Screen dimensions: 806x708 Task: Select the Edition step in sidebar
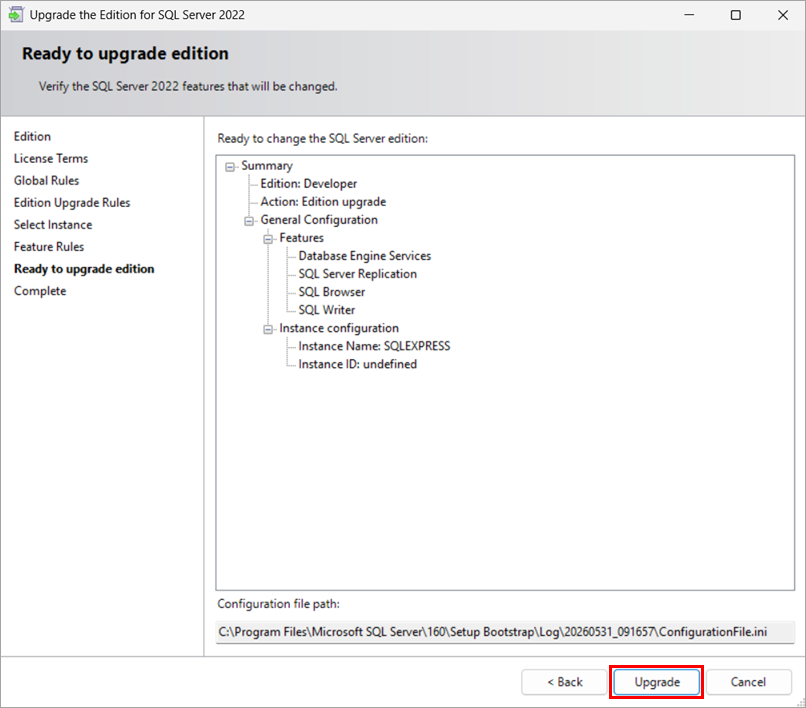[x=32, y=136]
